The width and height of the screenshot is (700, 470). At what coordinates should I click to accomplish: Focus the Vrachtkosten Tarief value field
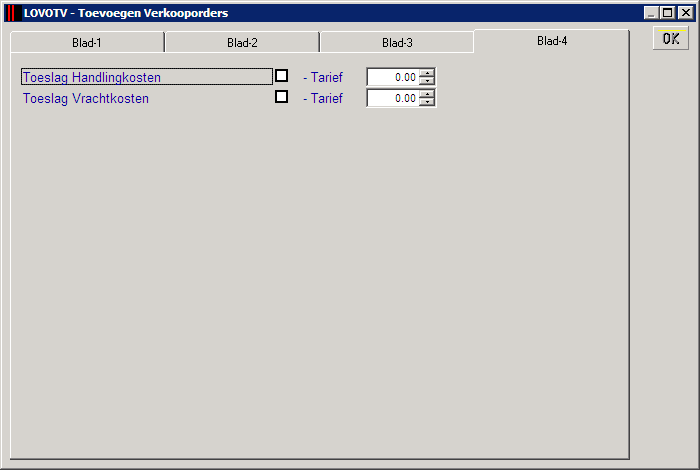tap(393, 98)
